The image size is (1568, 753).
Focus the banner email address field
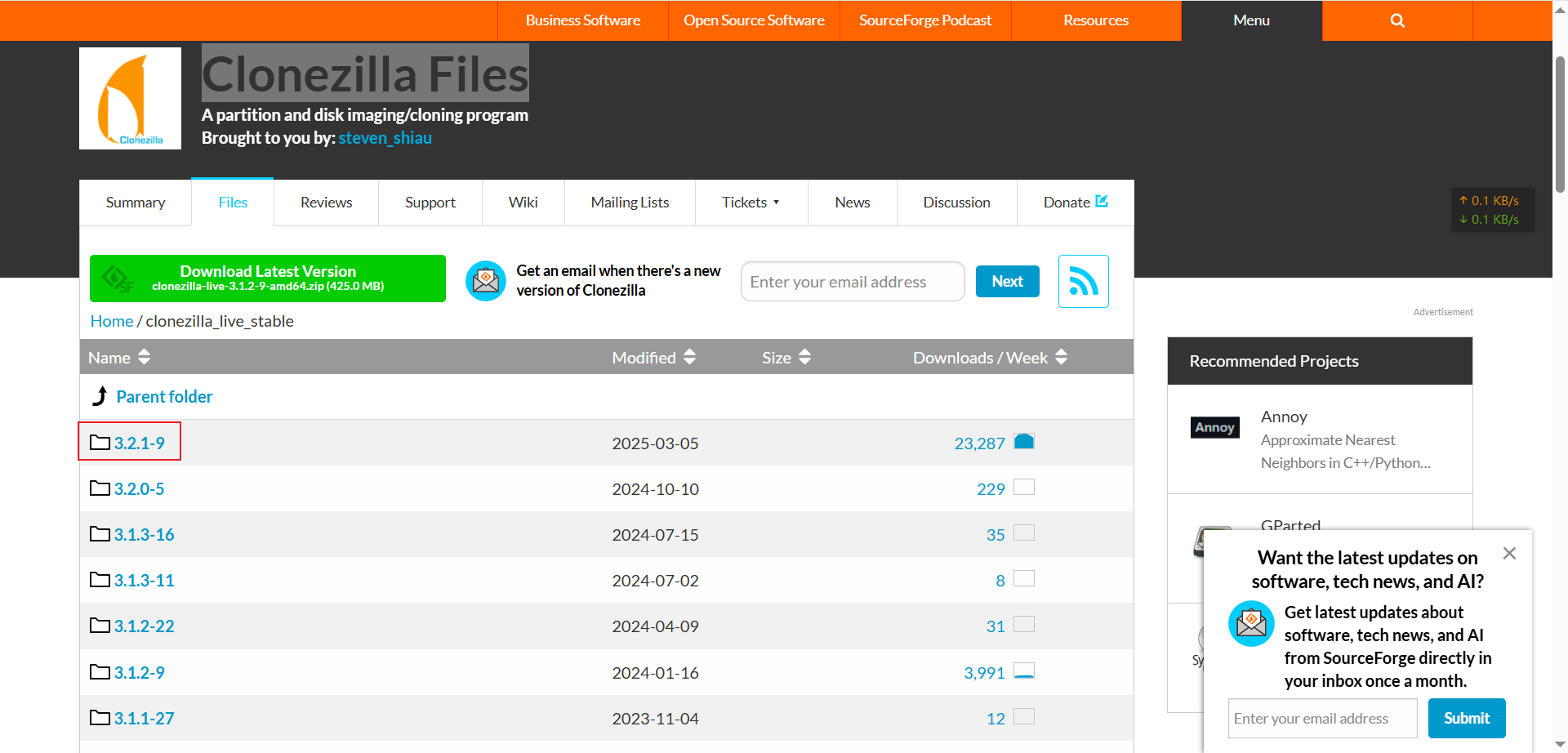(x=853, y=282)
